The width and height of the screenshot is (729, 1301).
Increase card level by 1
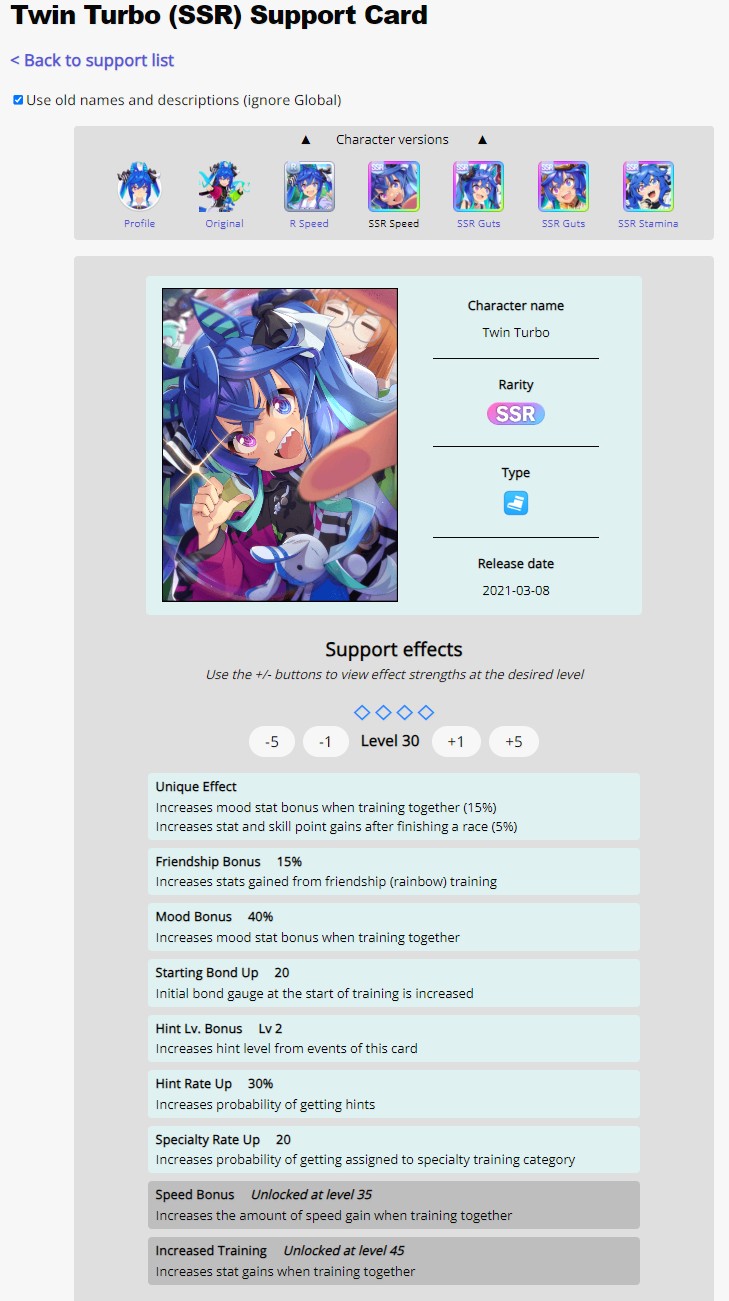click(456, 742)
